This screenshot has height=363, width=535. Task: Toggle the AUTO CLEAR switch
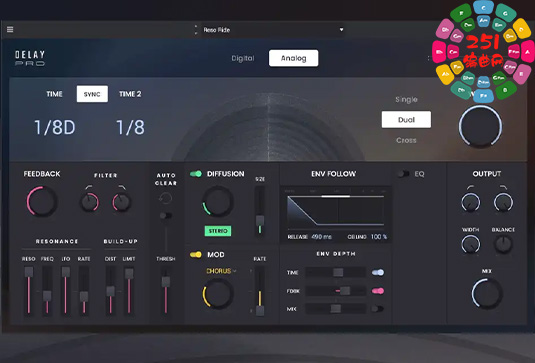point(165,215)
